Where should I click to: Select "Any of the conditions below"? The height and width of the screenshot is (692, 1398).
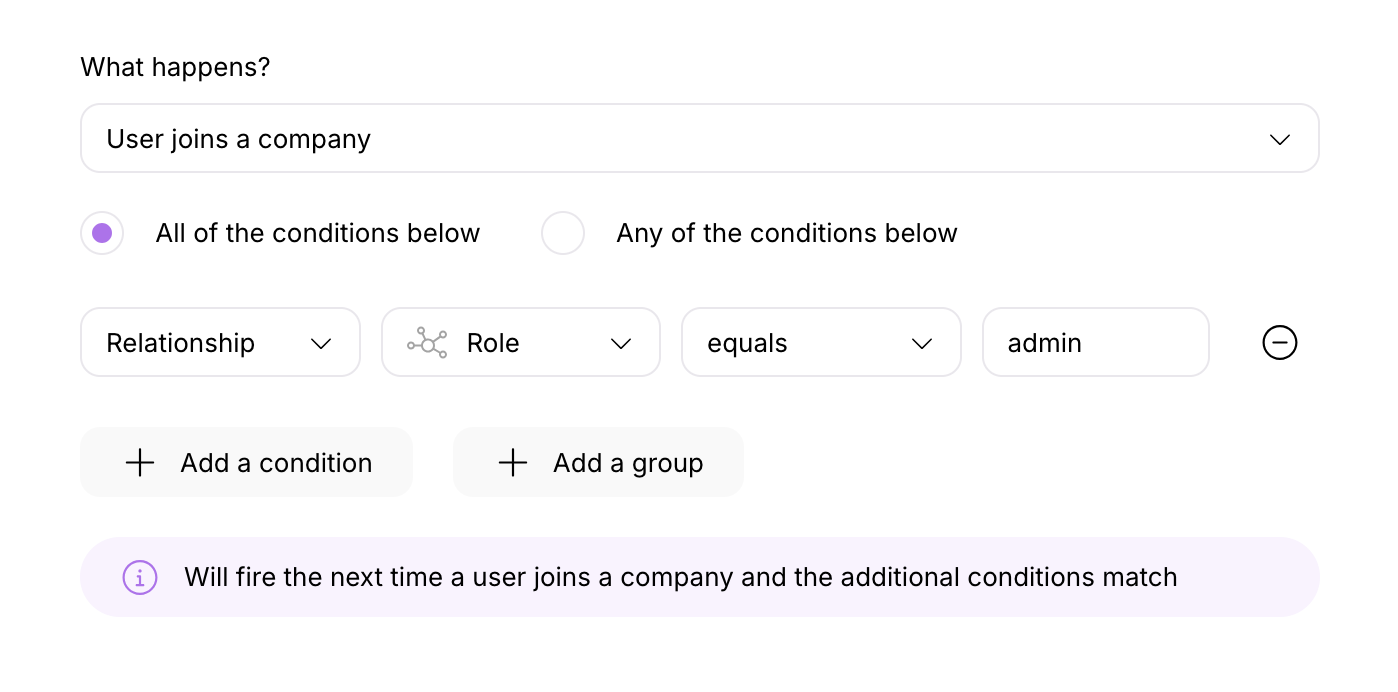563,232
